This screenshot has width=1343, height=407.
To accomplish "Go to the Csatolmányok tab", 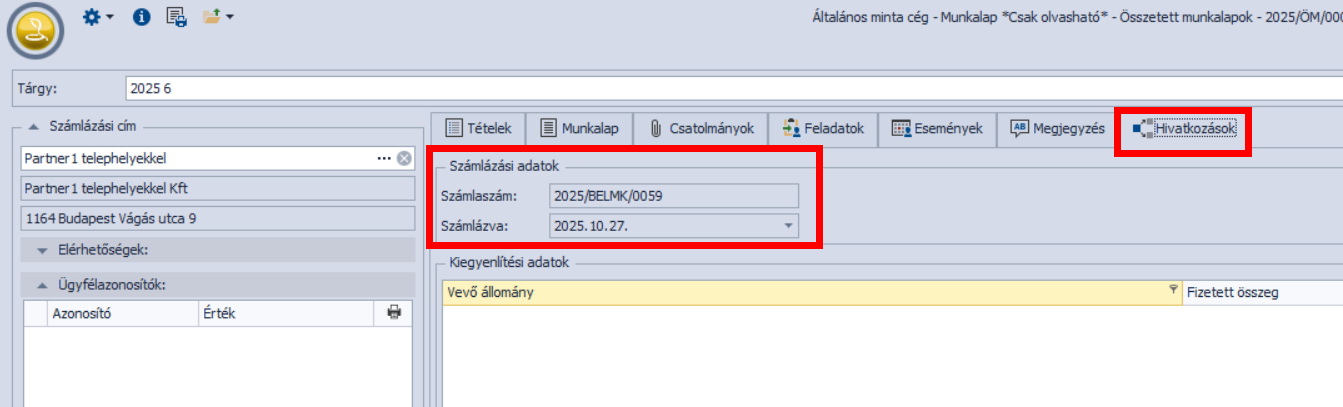I will 700,128.
